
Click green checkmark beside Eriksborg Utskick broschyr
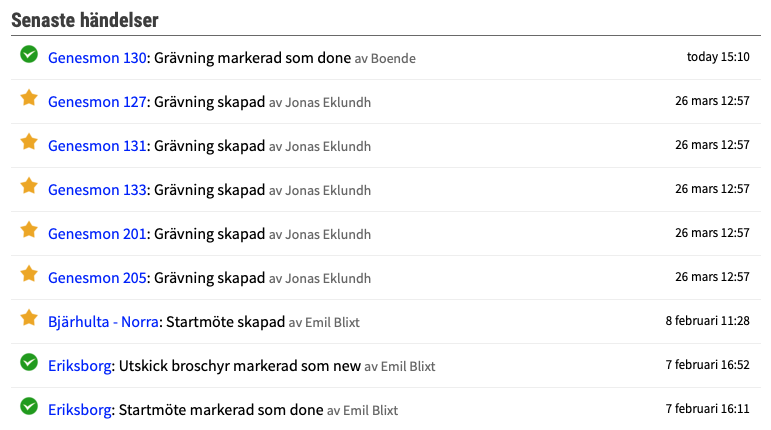pyautogui.click(x=29, y=362)
